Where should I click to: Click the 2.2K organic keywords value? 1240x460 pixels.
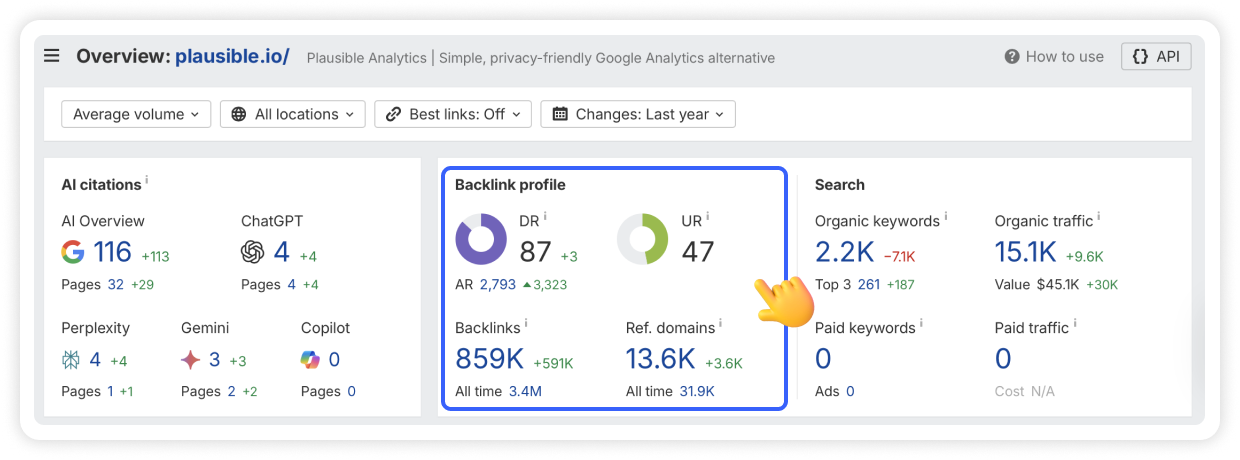point(844,252)
